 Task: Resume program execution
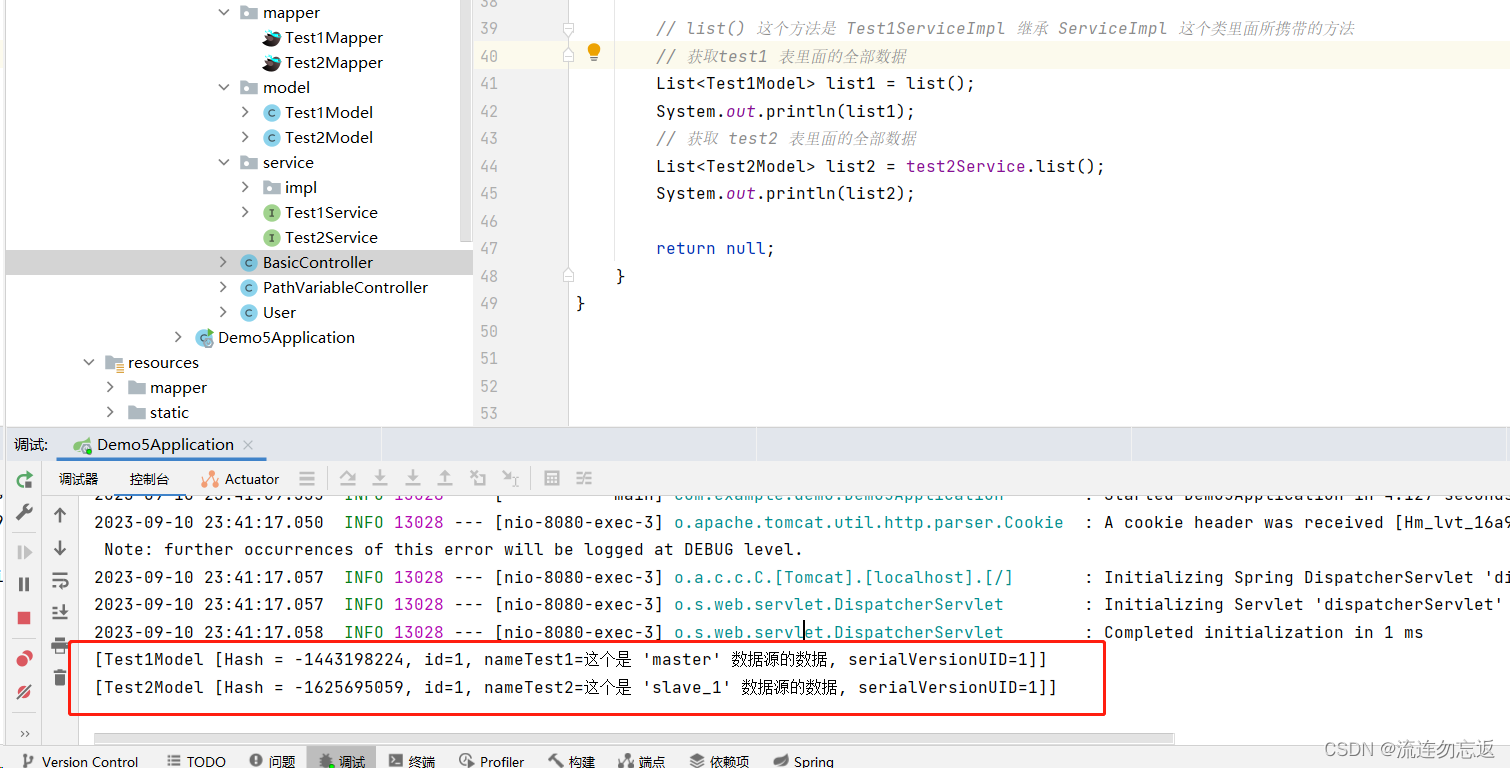24,550
